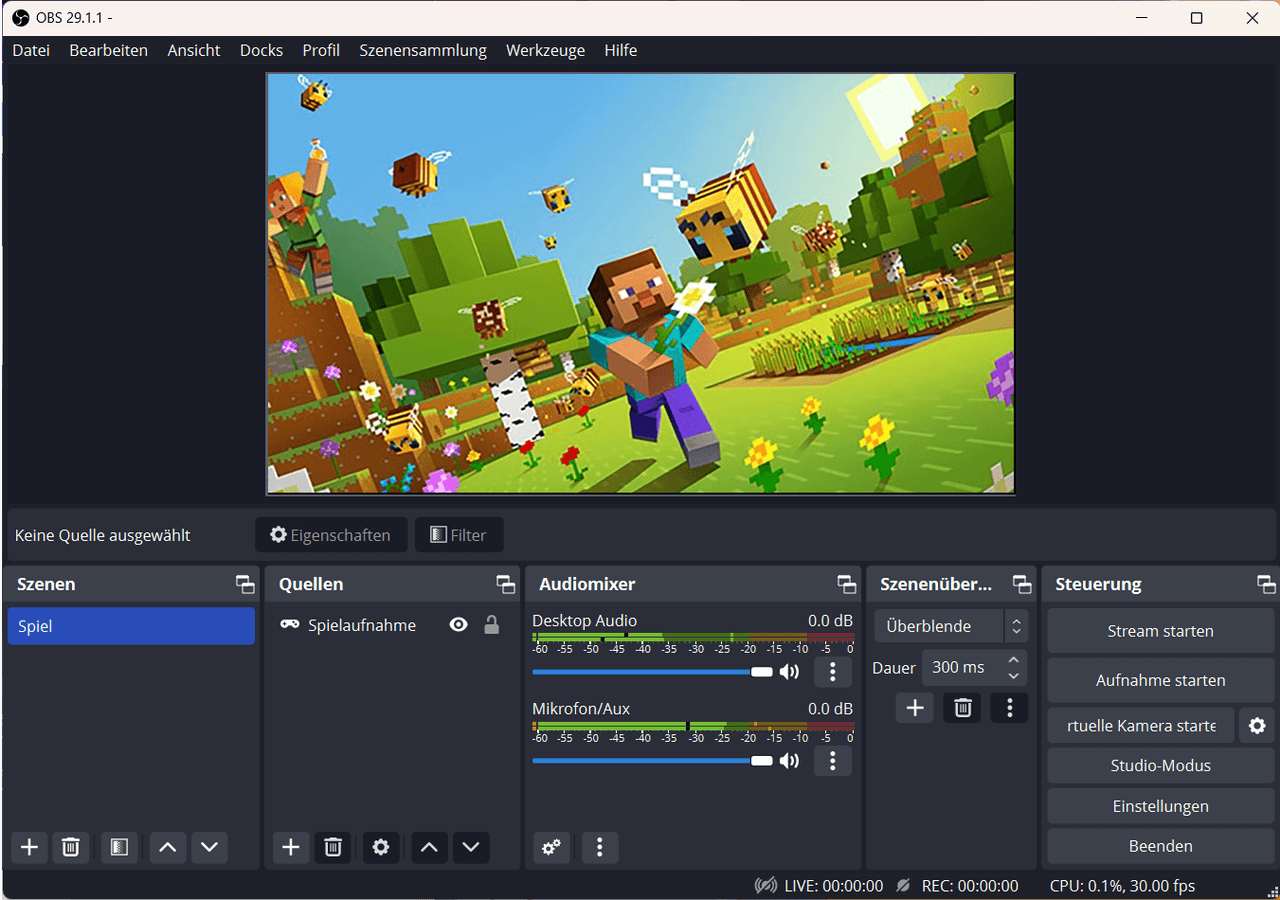Open the Datei menu
Screen dimensions: 1280x900
31,50
